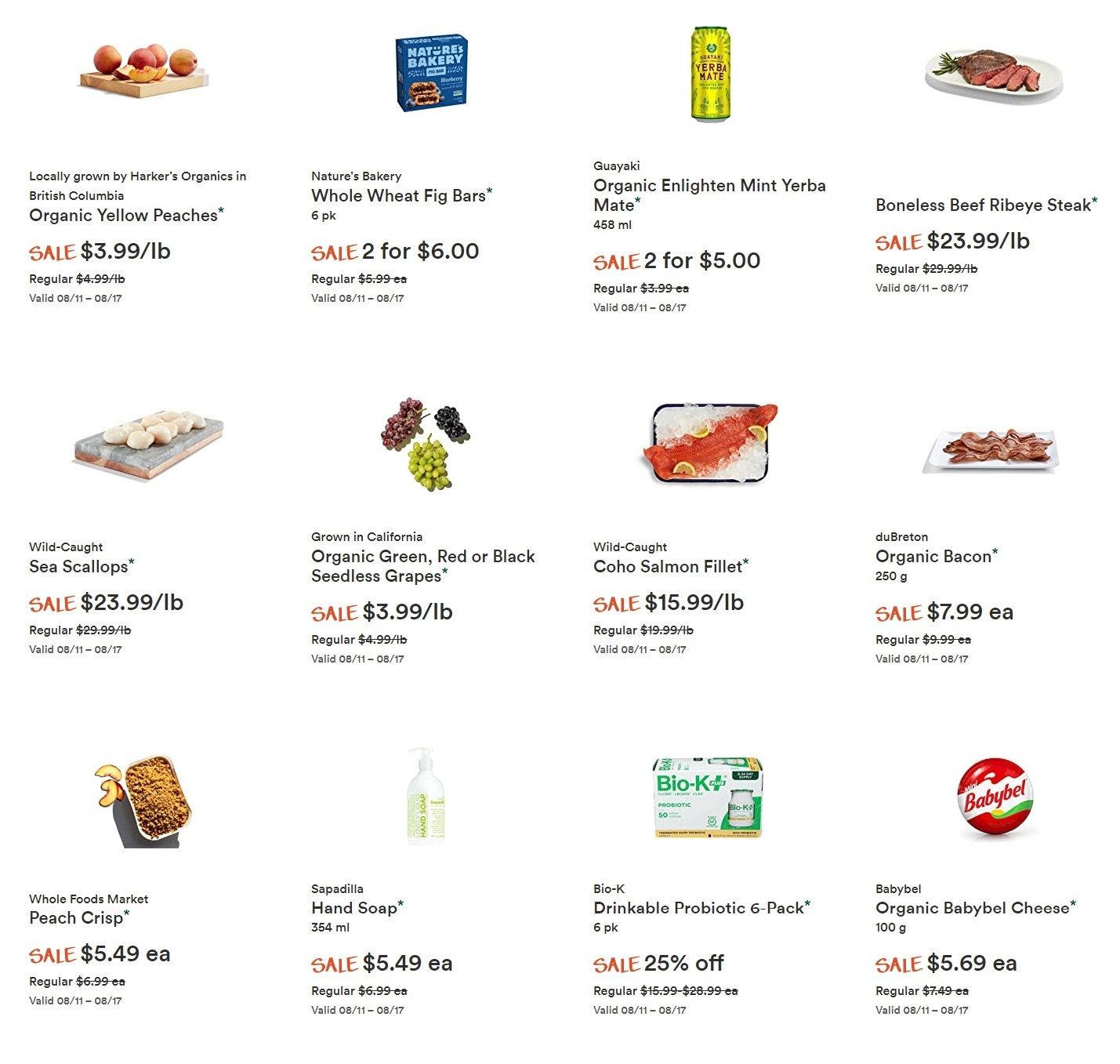Click the seedless grapes image
The image size is (1120, 1064).
[426, 444]
